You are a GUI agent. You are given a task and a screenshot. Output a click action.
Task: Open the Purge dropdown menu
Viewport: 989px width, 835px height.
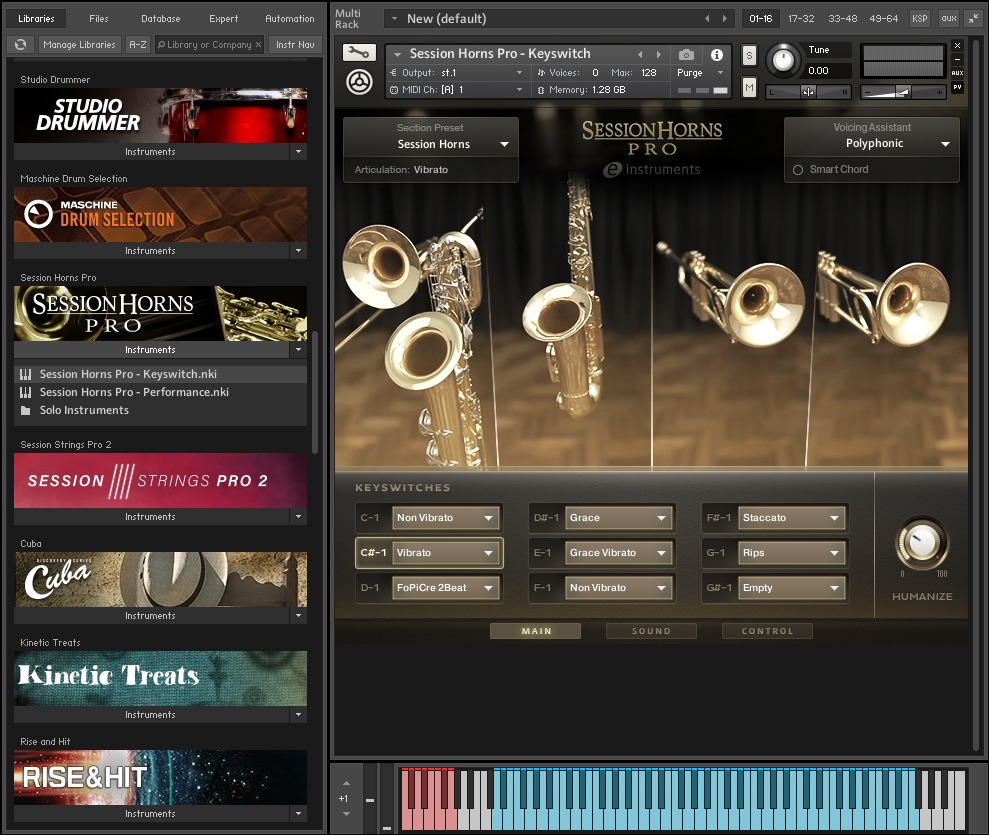[x=697, y=73]
